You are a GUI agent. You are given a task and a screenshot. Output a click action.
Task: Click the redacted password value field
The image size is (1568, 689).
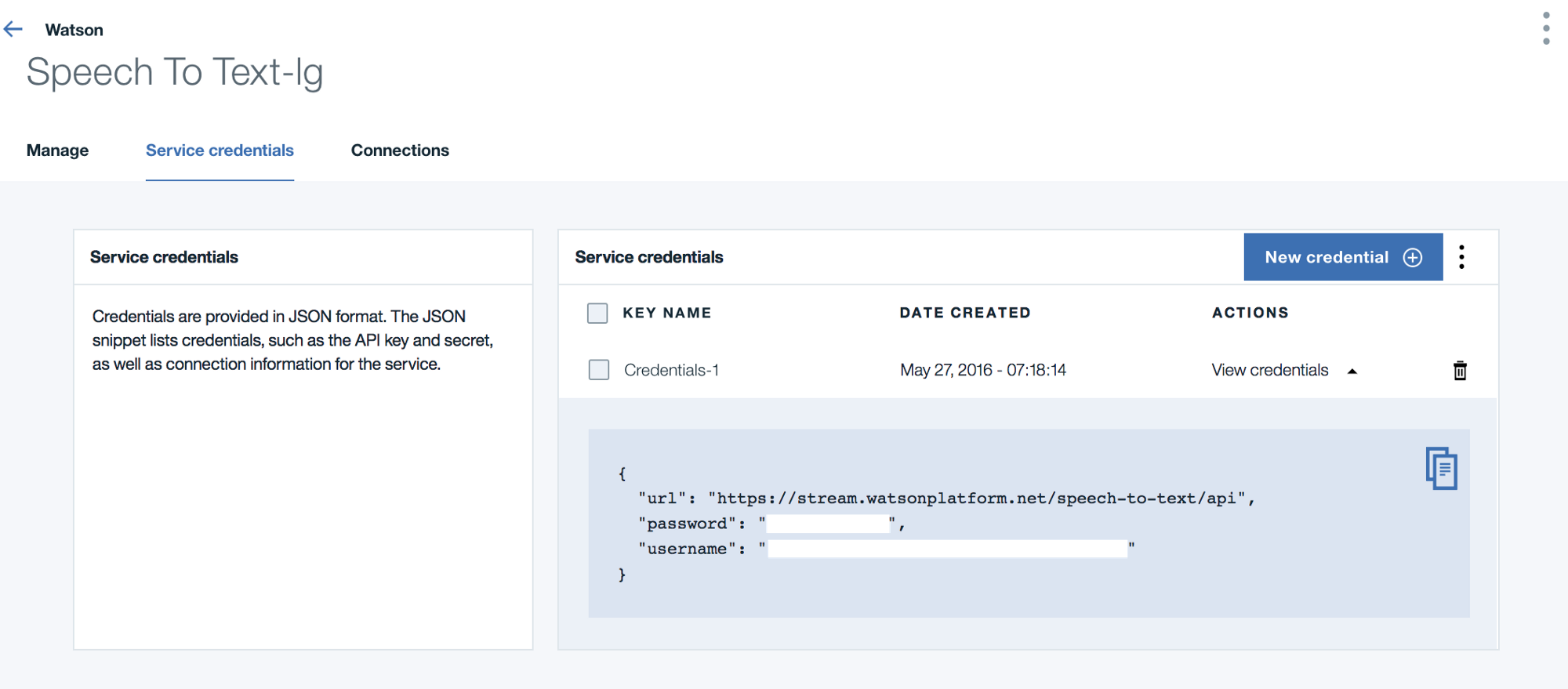point(827,524)
